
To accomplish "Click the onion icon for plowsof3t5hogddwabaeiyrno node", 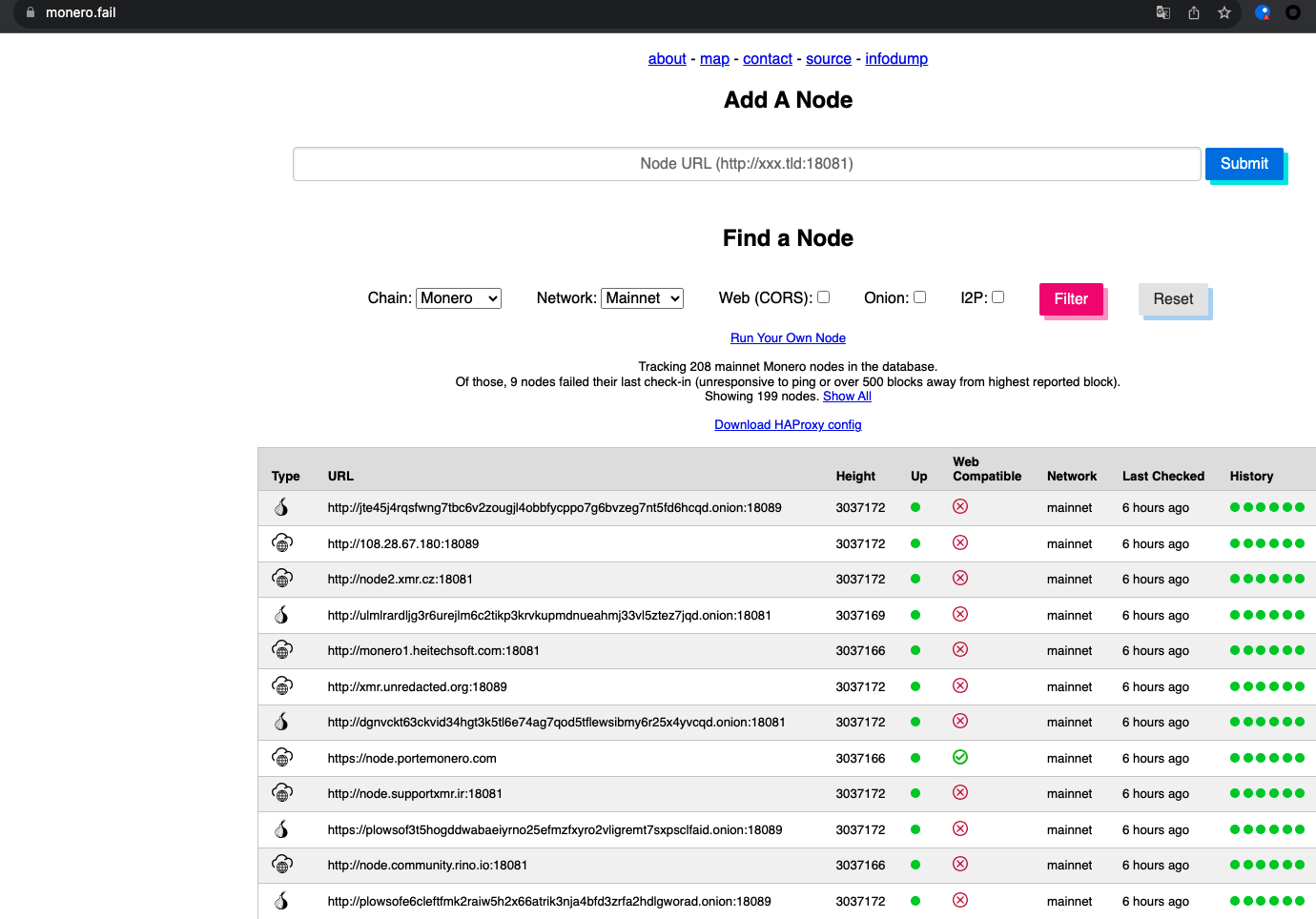I will pos(282,829).
